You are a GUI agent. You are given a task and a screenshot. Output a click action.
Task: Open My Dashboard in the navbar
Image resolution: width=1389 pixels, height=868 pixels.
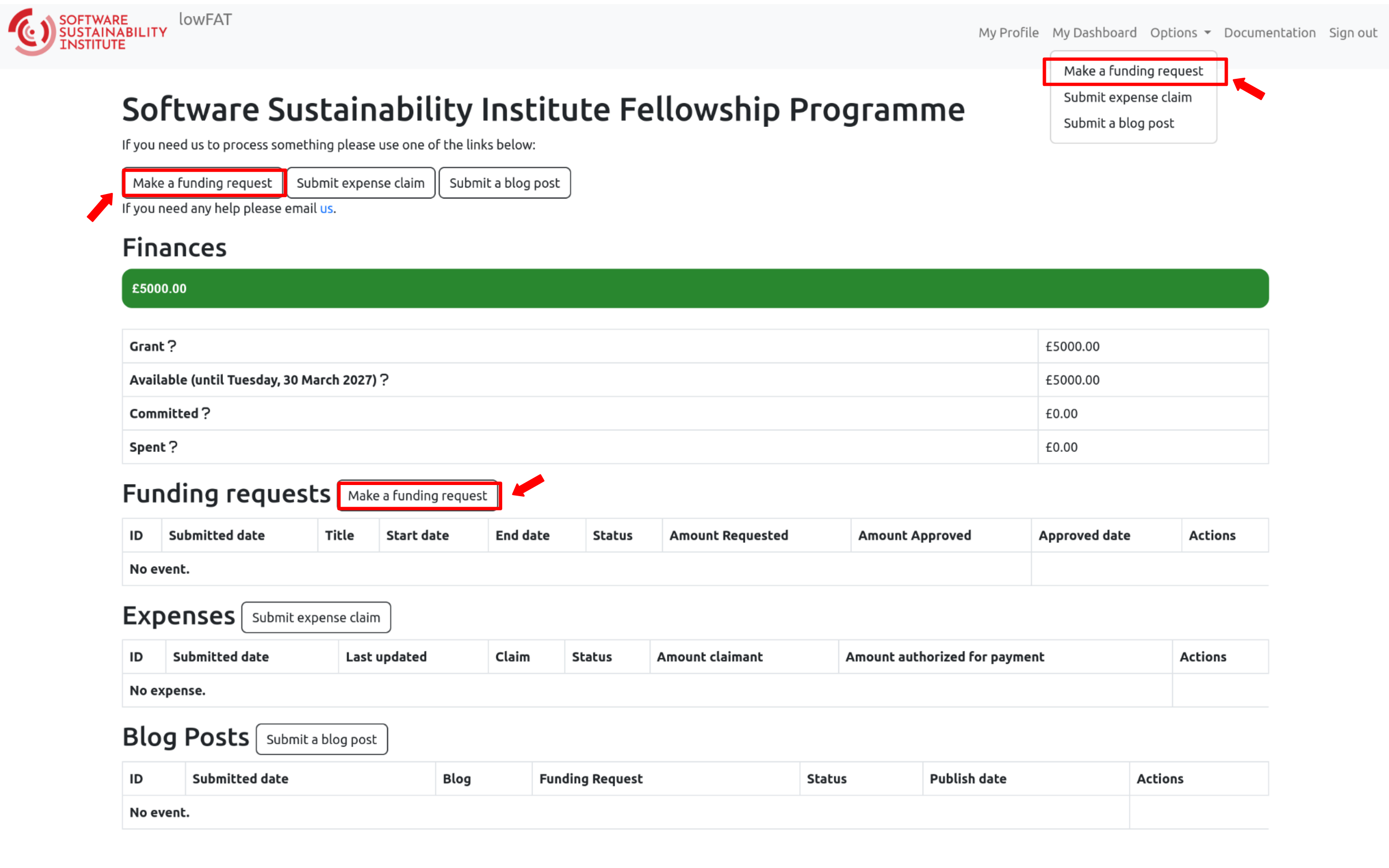1094,33
